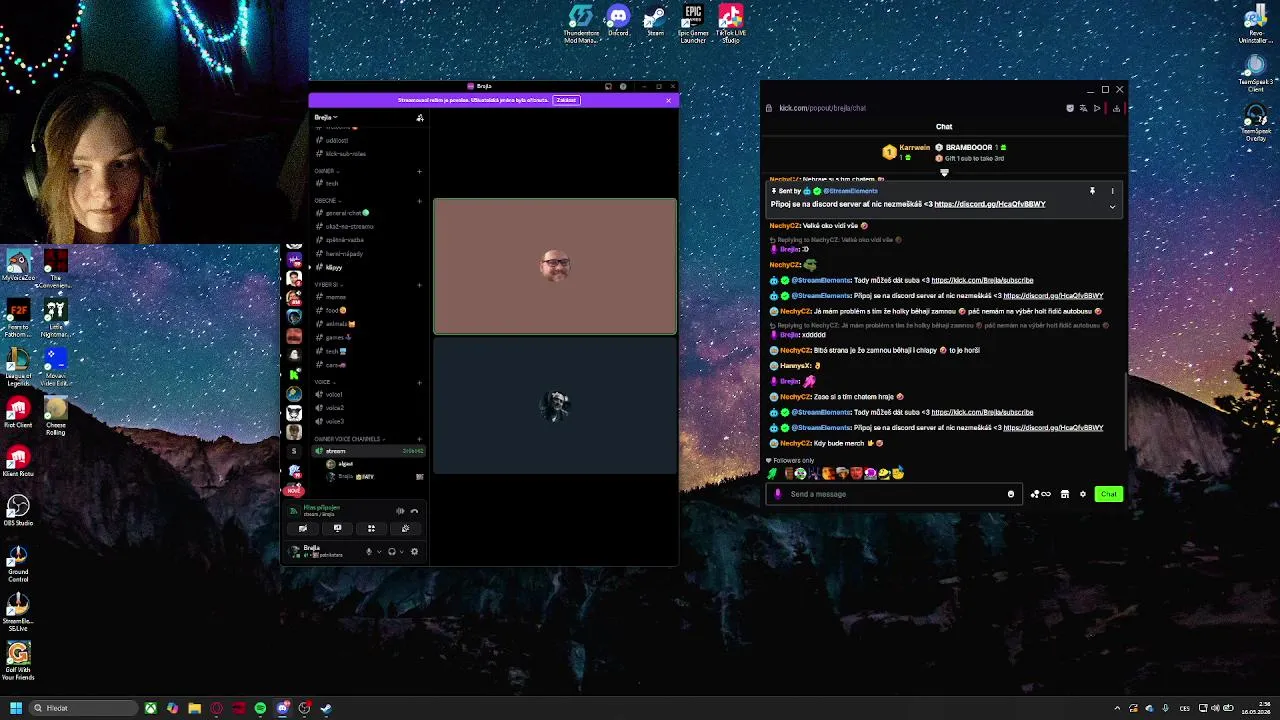Open microphone input options arrow in Discord

click(x=379, y=551)
